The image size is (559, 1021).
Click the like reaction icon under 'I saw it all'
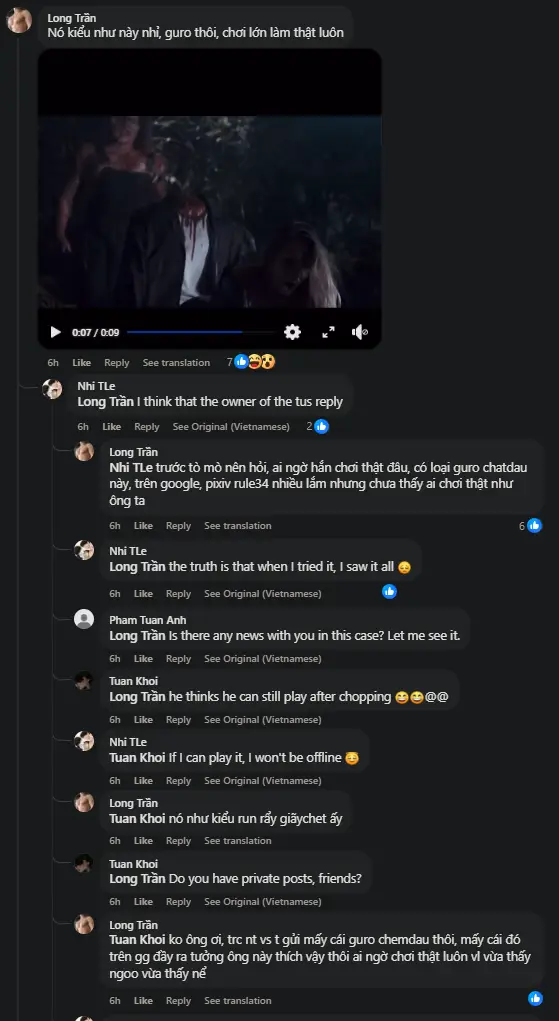[x=390, y=591]
